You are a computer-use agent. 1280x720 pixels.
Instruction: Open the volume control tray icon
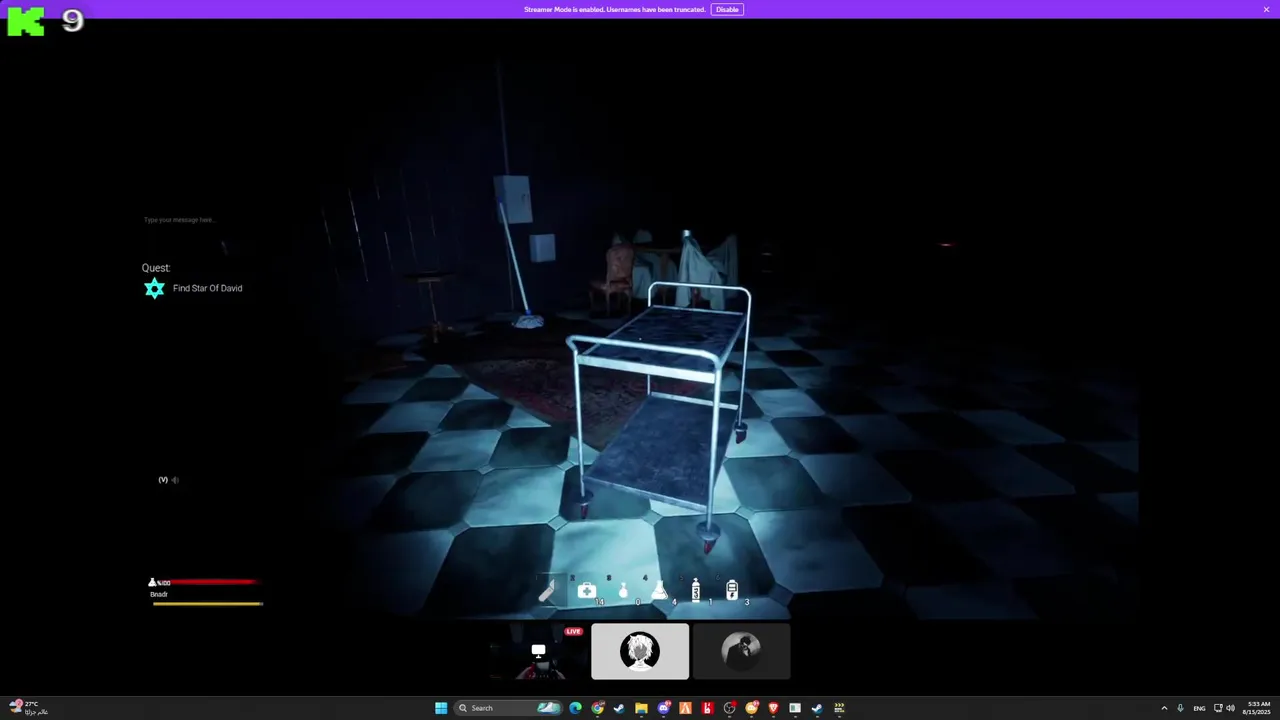1230,708
